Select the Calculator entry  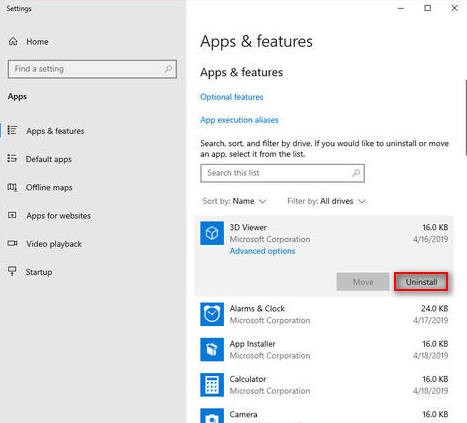(324, 385)
